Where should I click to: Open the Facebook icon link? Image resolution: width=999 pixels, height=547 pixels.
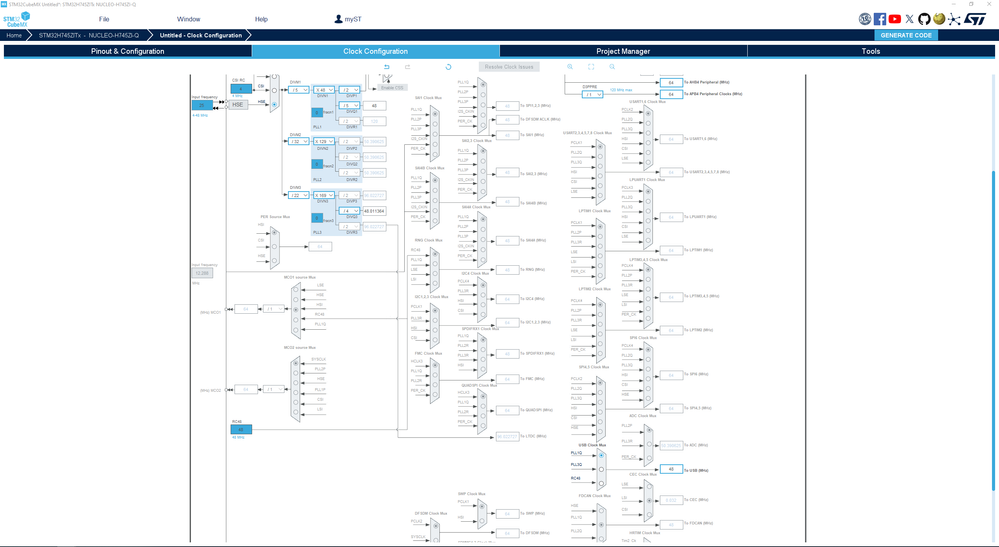point(880,19)
